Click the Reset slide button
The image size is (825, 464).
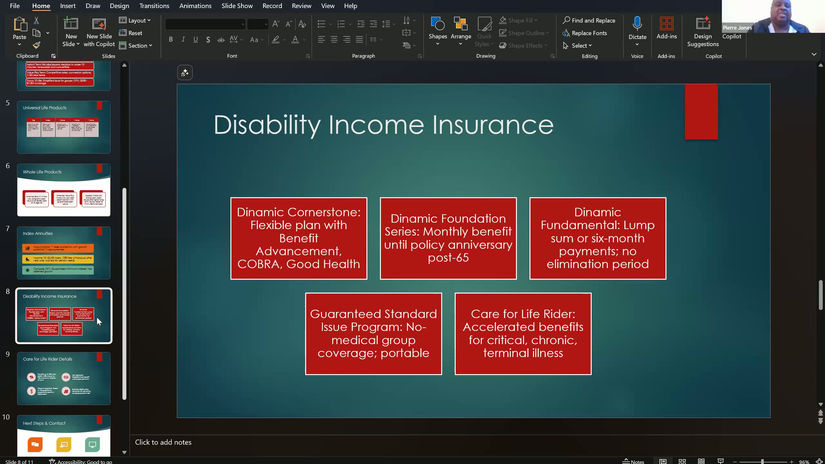(131, 33)
